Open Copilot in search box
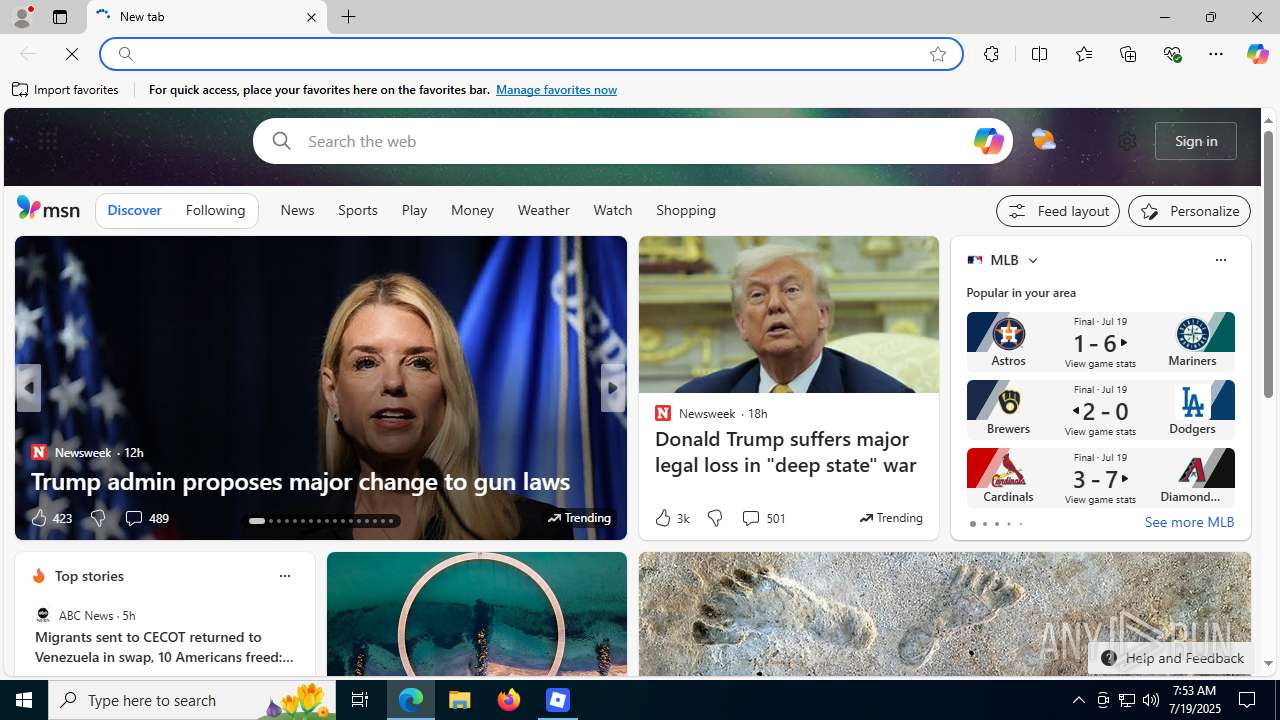 click(987, 141)
